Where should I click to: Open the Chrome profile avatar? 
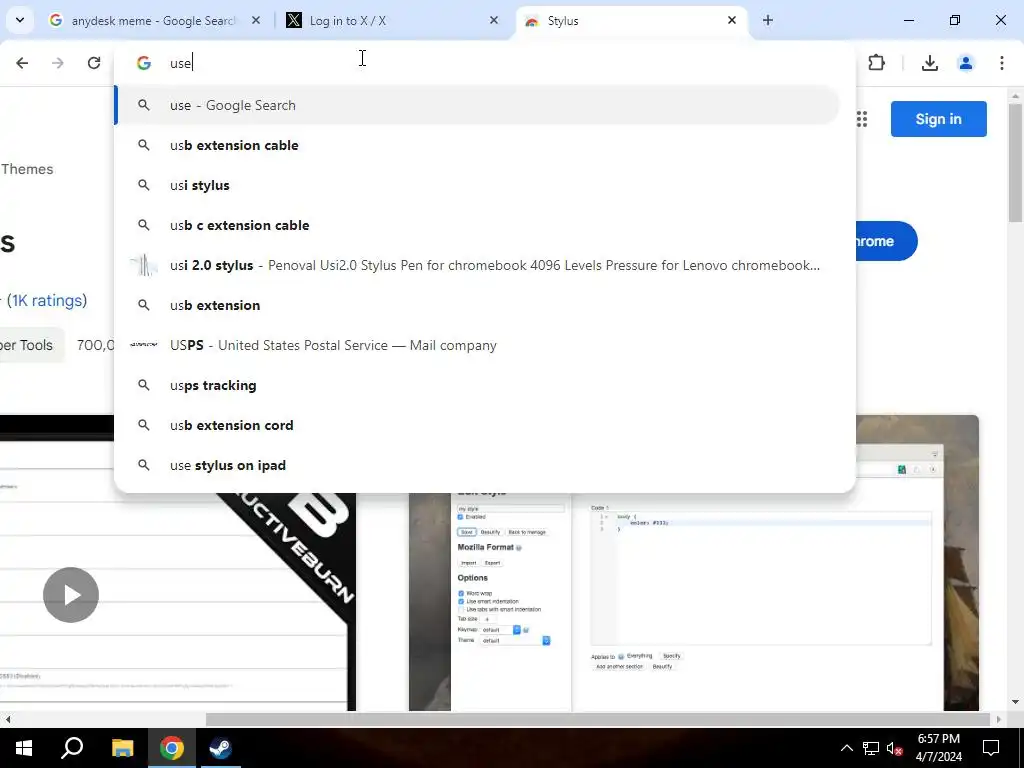(966, 63)
